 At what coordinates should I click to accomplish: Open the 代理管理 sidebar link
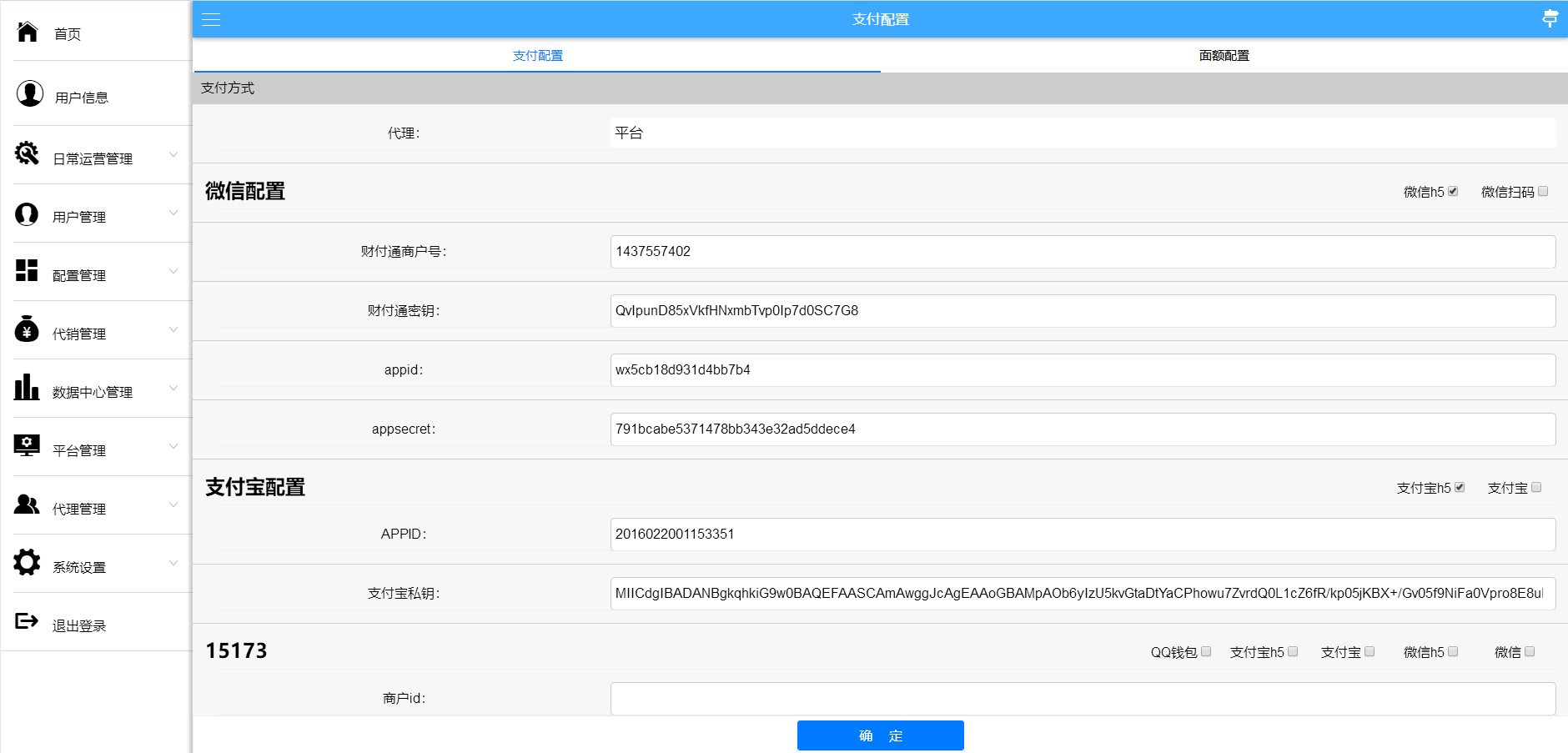tap(79, 509)
